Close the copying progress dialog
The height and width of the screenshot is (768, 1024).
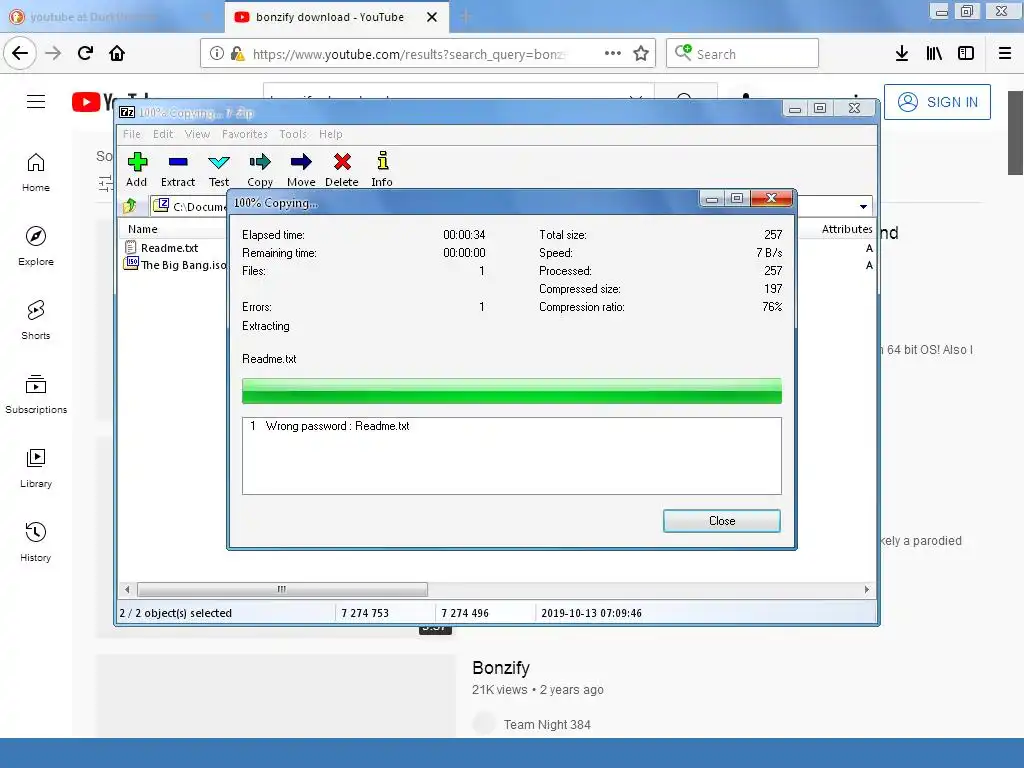pos(722,521)
